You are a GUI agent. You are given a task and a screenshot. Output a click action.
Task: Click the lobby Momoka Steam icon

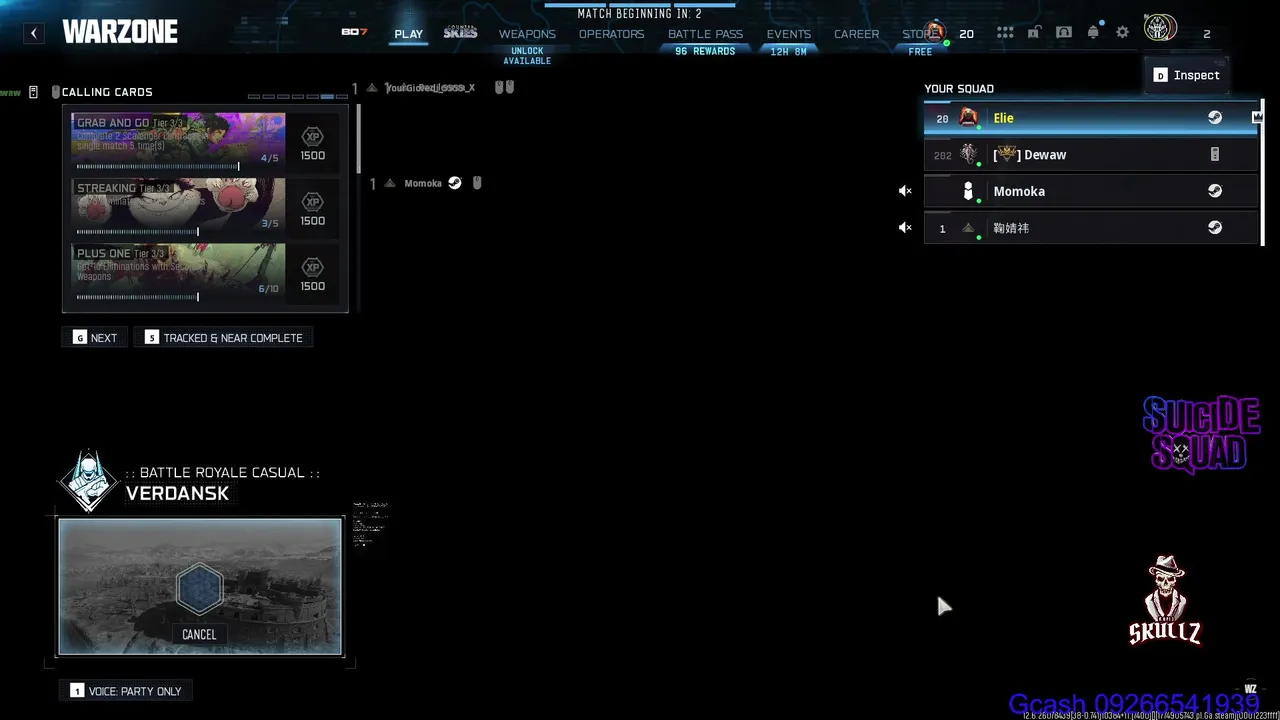pyautogui.click(x=455, y=183)
